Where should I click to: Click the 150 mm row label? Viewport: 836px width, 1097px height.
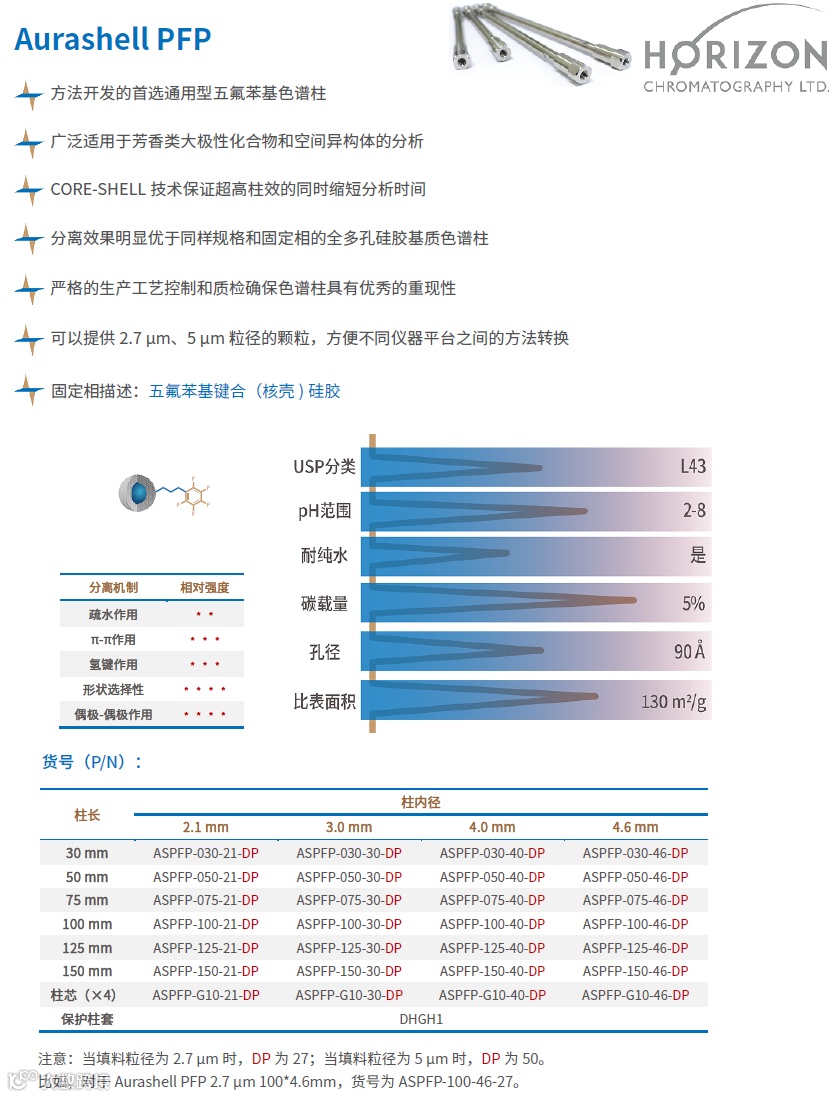[x=87, y=971]
